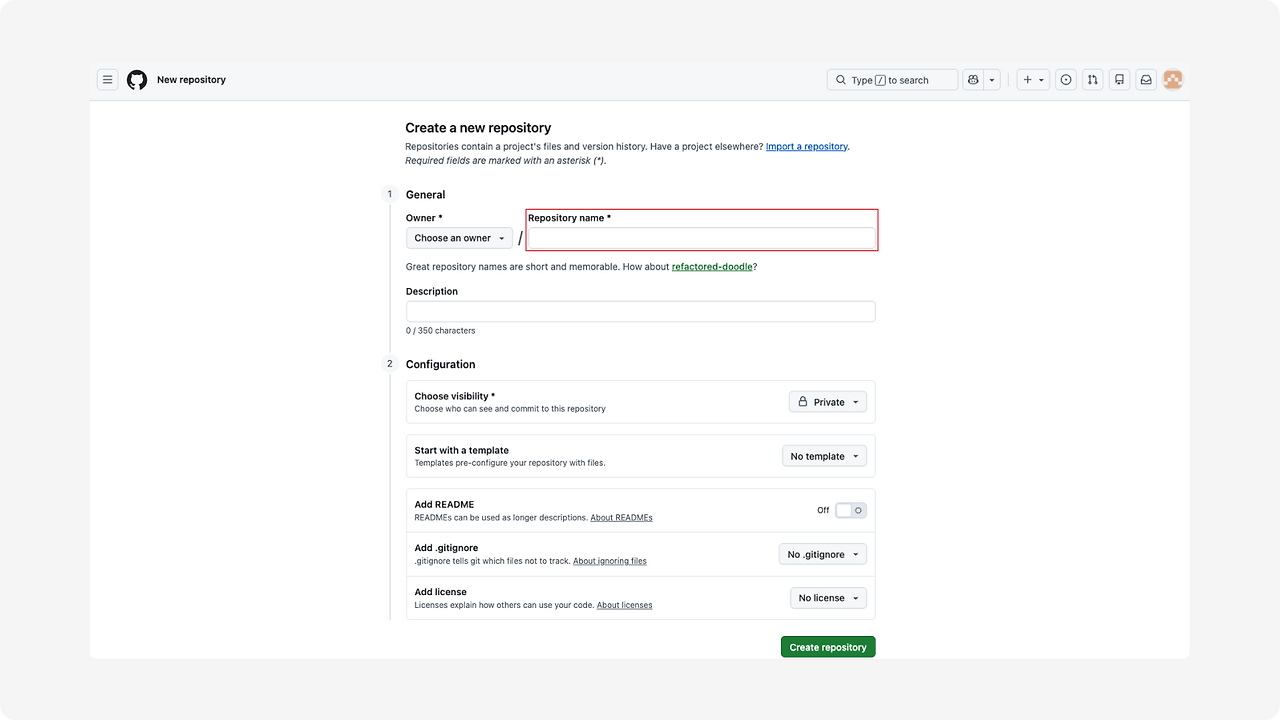
Task: Follow the Import a repository link
Action: coord(806,146)
